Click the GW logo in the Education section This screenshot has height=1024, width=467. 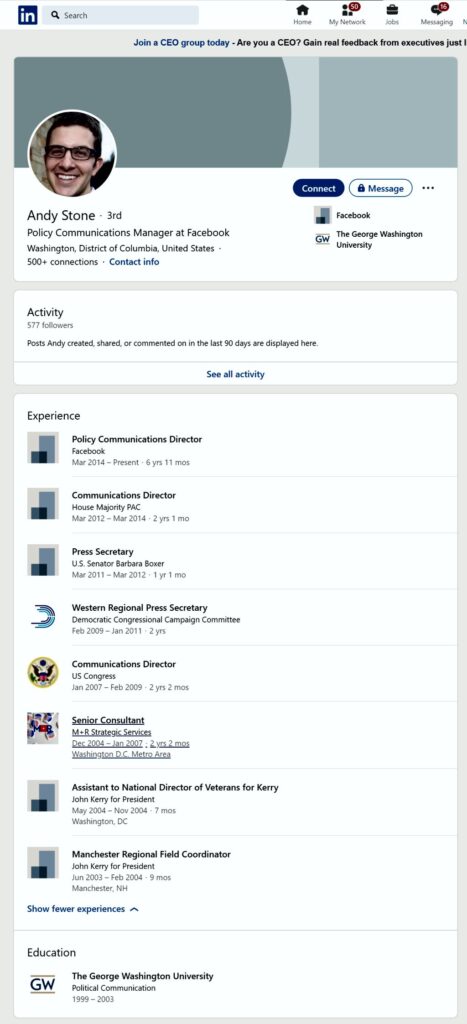43,984
